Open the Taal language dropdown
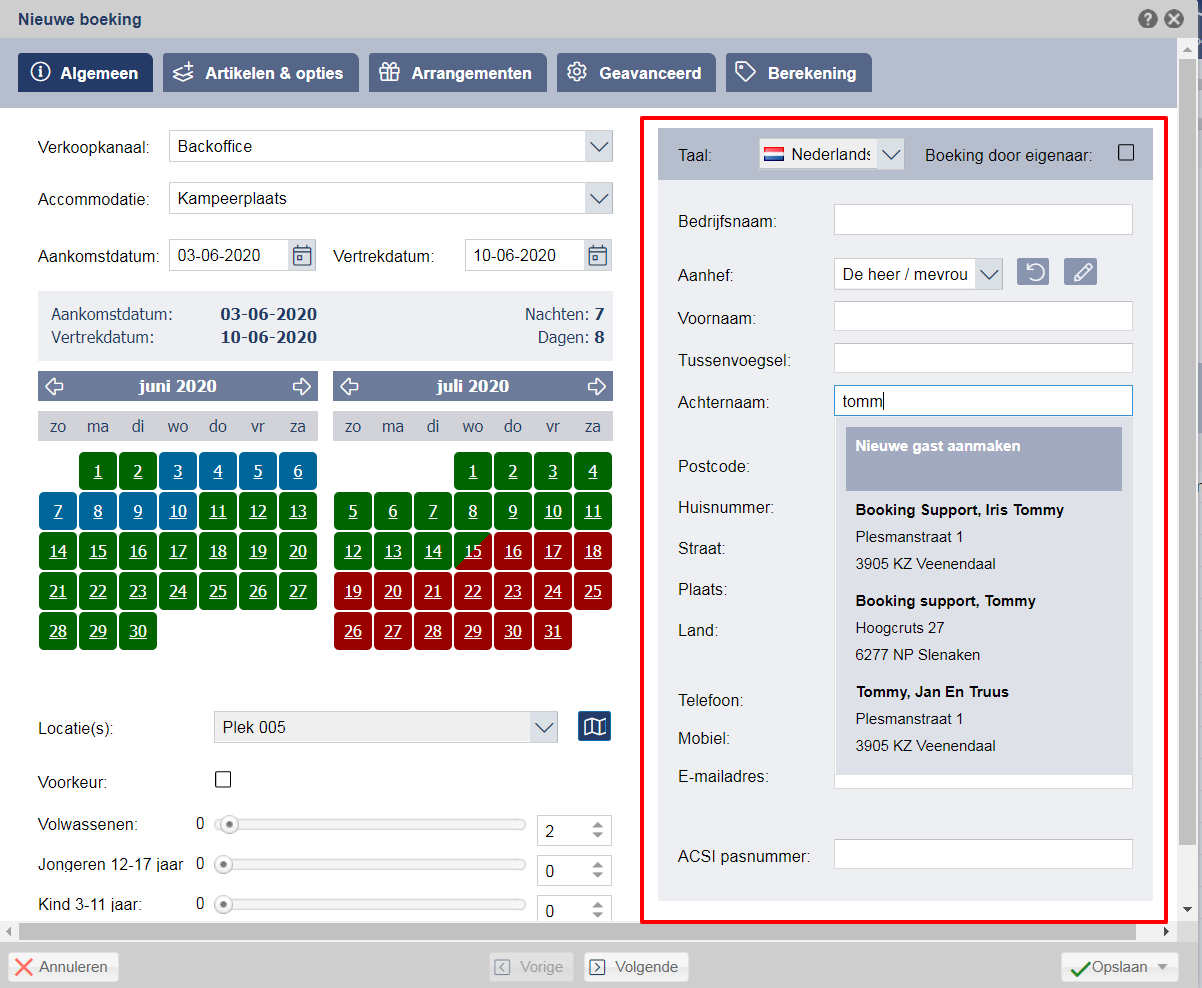This screenshot has height=988, width=1202. click(x=890, y=155)
